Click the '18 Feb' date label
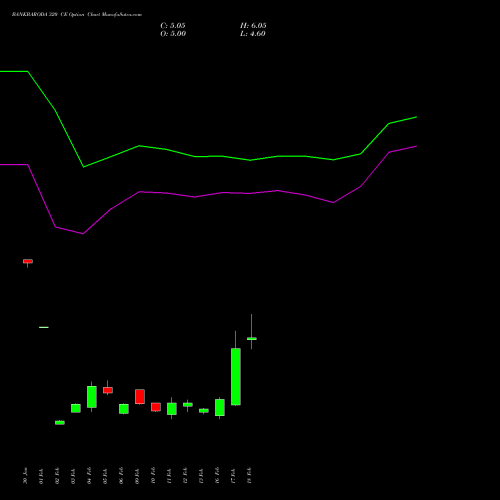The height and width of the screenshot is (500, 500). pos(249,476)
